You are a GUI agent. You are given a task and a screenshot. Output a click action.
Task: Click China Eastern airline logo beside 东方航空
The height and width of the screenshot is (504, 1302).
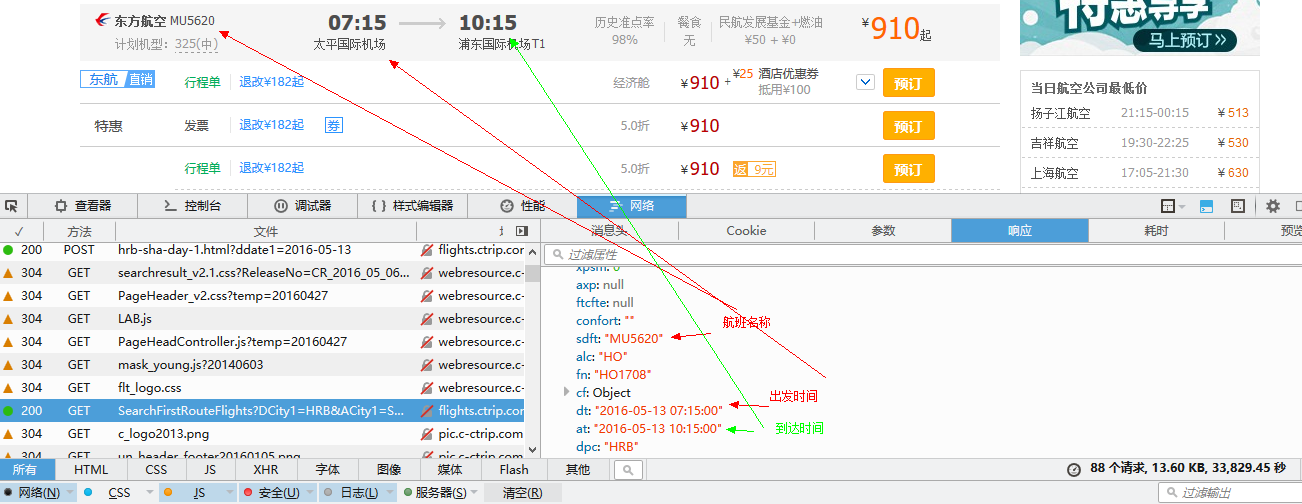(102, 20)
